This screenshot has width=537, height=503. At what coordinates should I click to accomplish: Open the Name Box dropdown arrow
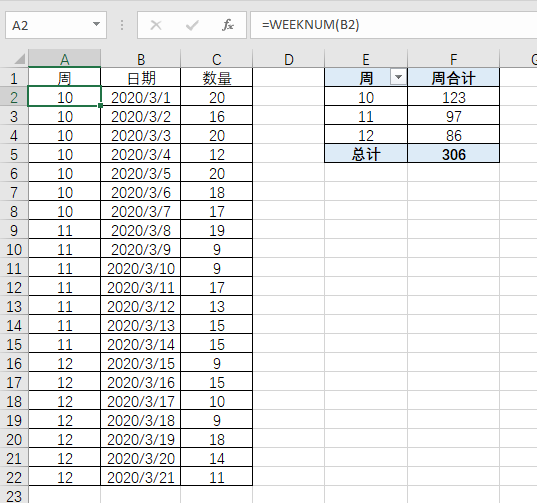tap(96, 24)
